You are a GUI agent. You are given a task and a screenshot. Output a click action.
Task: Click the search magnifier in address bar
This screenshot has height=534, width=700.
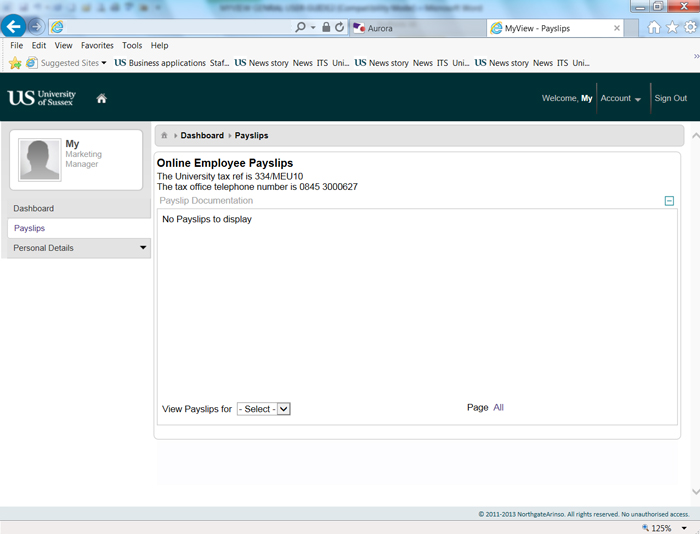tap(300, 27)
